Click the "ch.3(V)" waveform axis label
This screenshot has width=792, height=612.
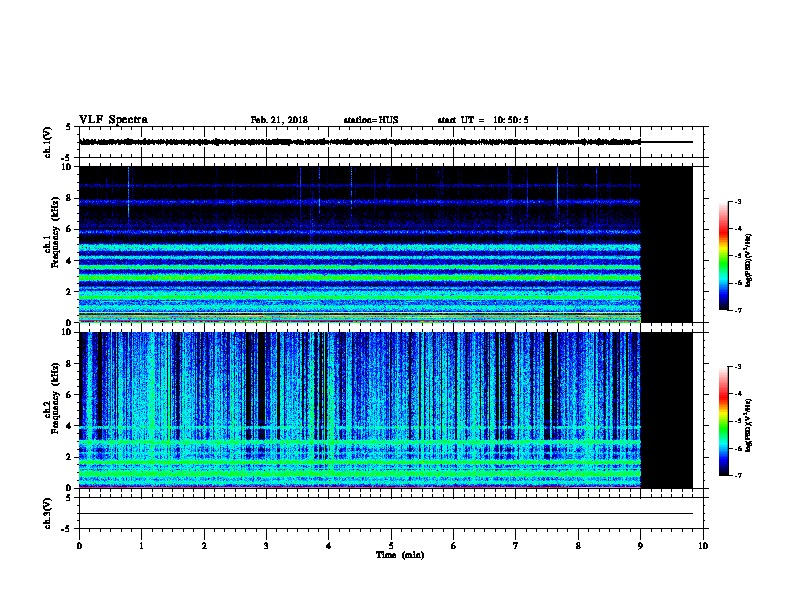point(47,513)
